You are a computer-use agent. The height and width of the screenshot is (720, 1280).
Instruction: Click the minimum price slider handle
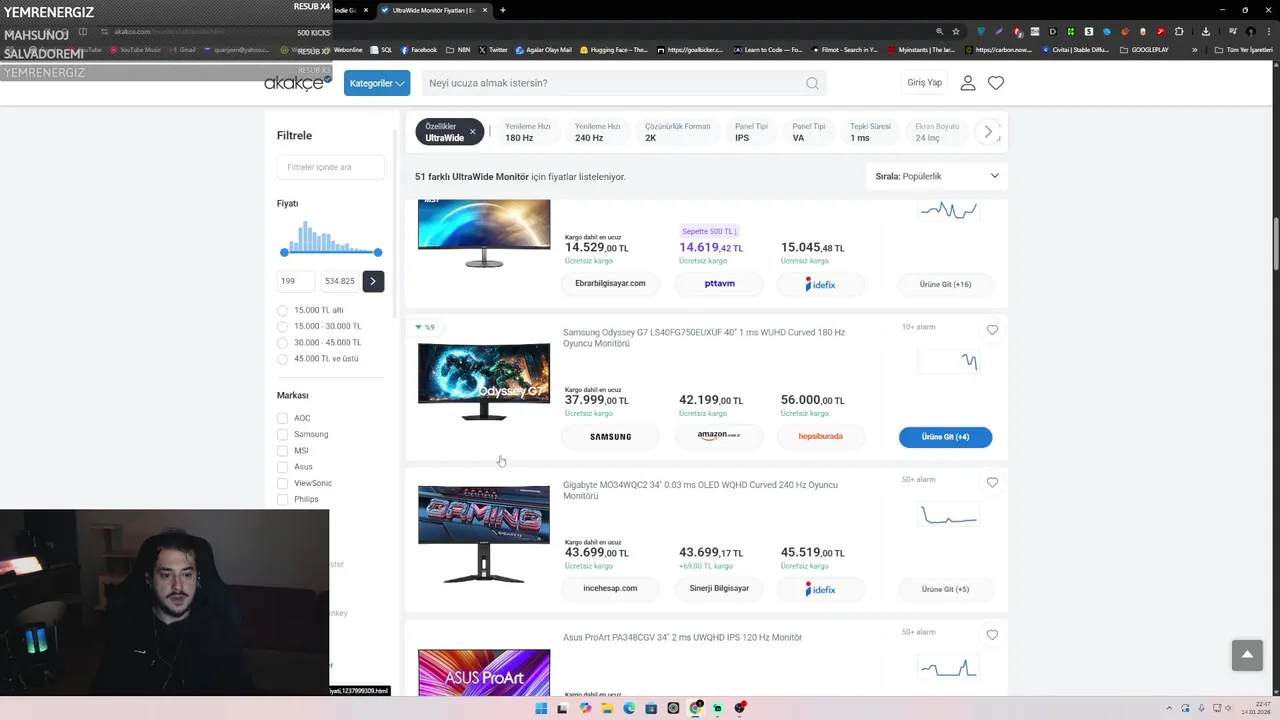pyautogui.click(x=284, y=252)
